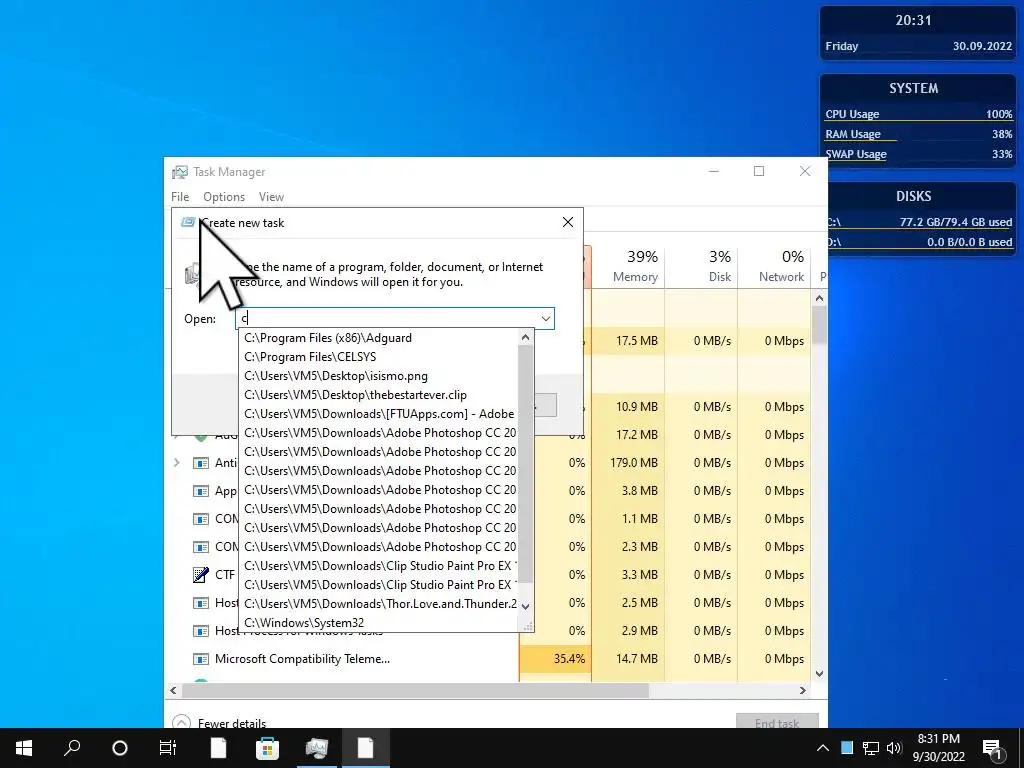Click the End task button

pos(777,723)
